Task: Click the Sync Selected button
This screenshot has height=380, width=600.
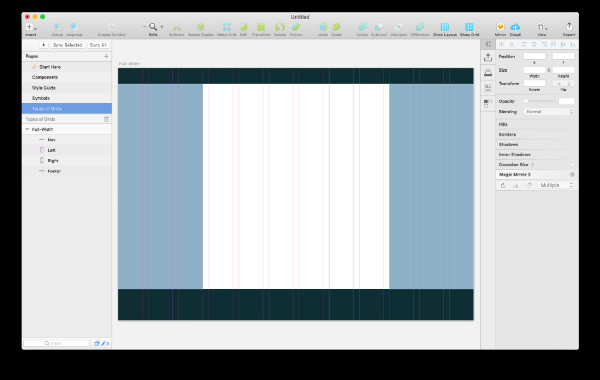Action: [x=67, y=45]
